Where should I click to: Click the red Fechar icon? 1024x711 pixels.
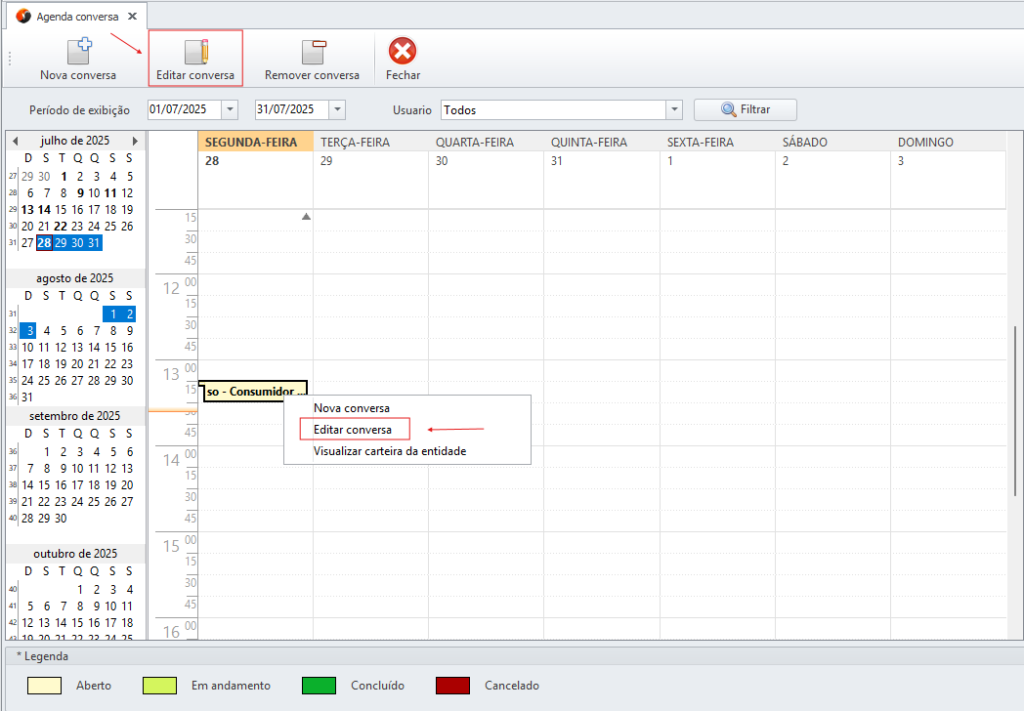[402, 52]
